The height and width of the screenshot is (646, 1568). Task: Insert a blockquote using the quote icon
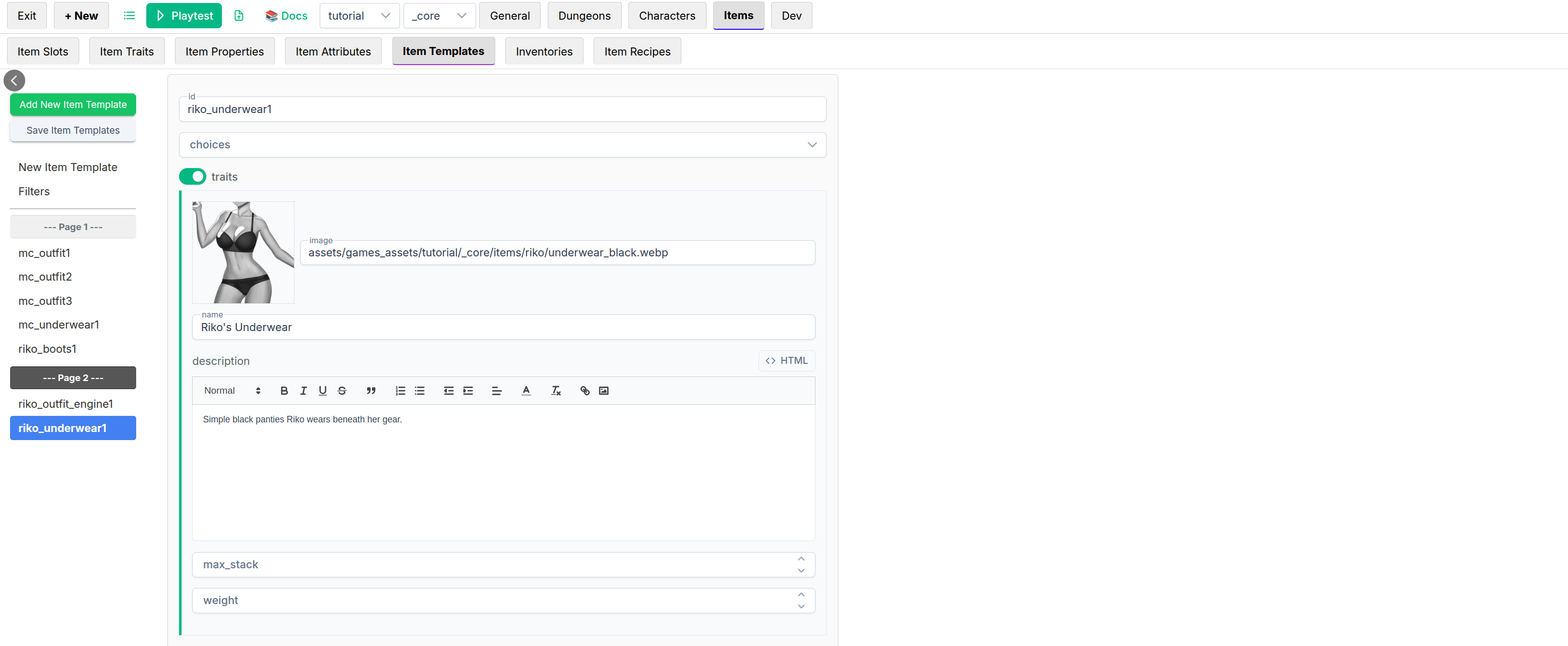(x=371, y=391)
